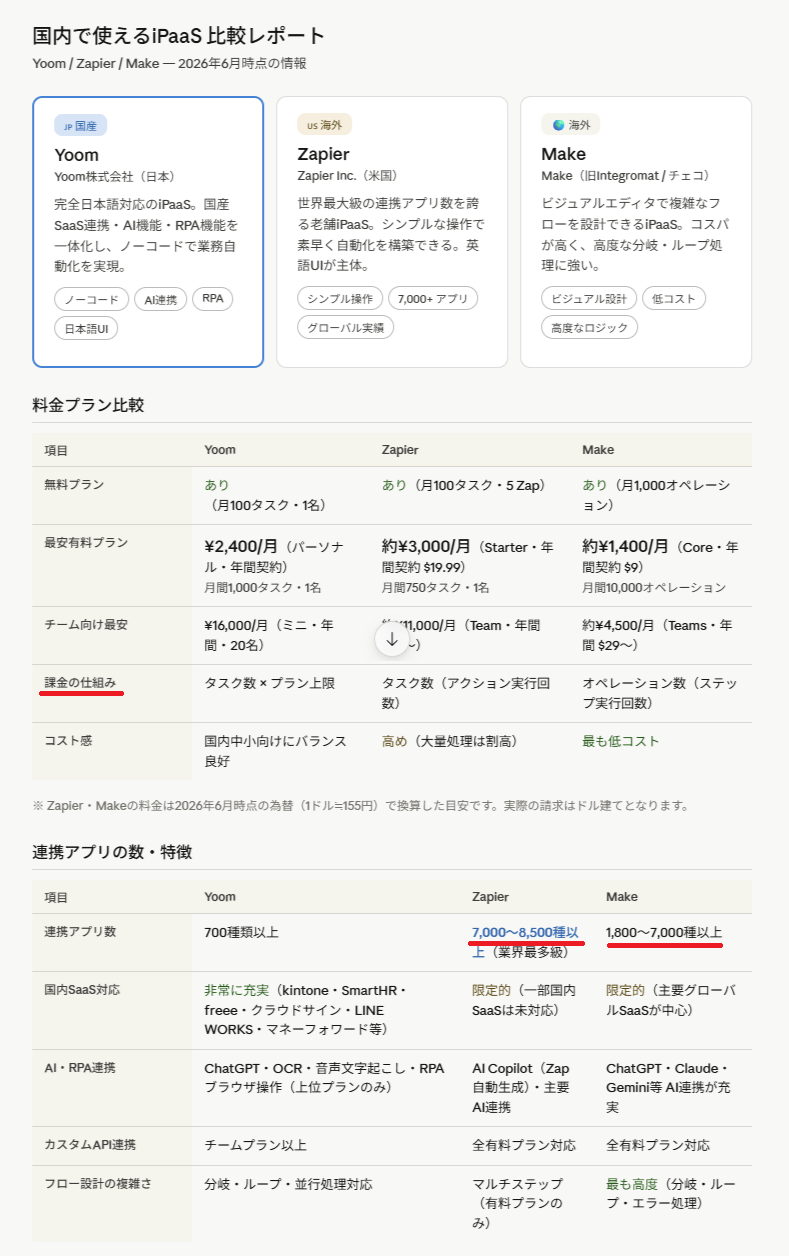Click the scroll-down arrow button
Screen dimensions: 789x1256
(x=392, y=639)
